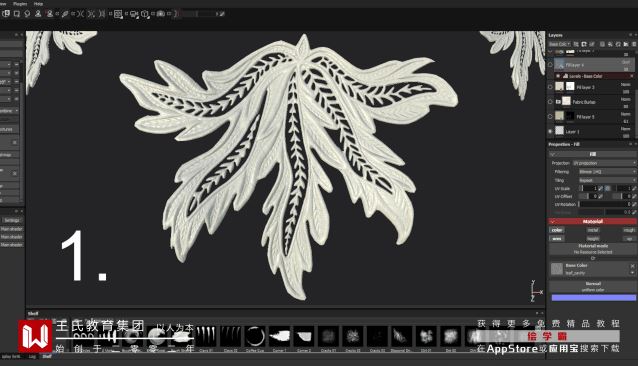Viewport: 638px width, 366px height.
Task: Select the Clone stamp tool icon
Action: 38,14
